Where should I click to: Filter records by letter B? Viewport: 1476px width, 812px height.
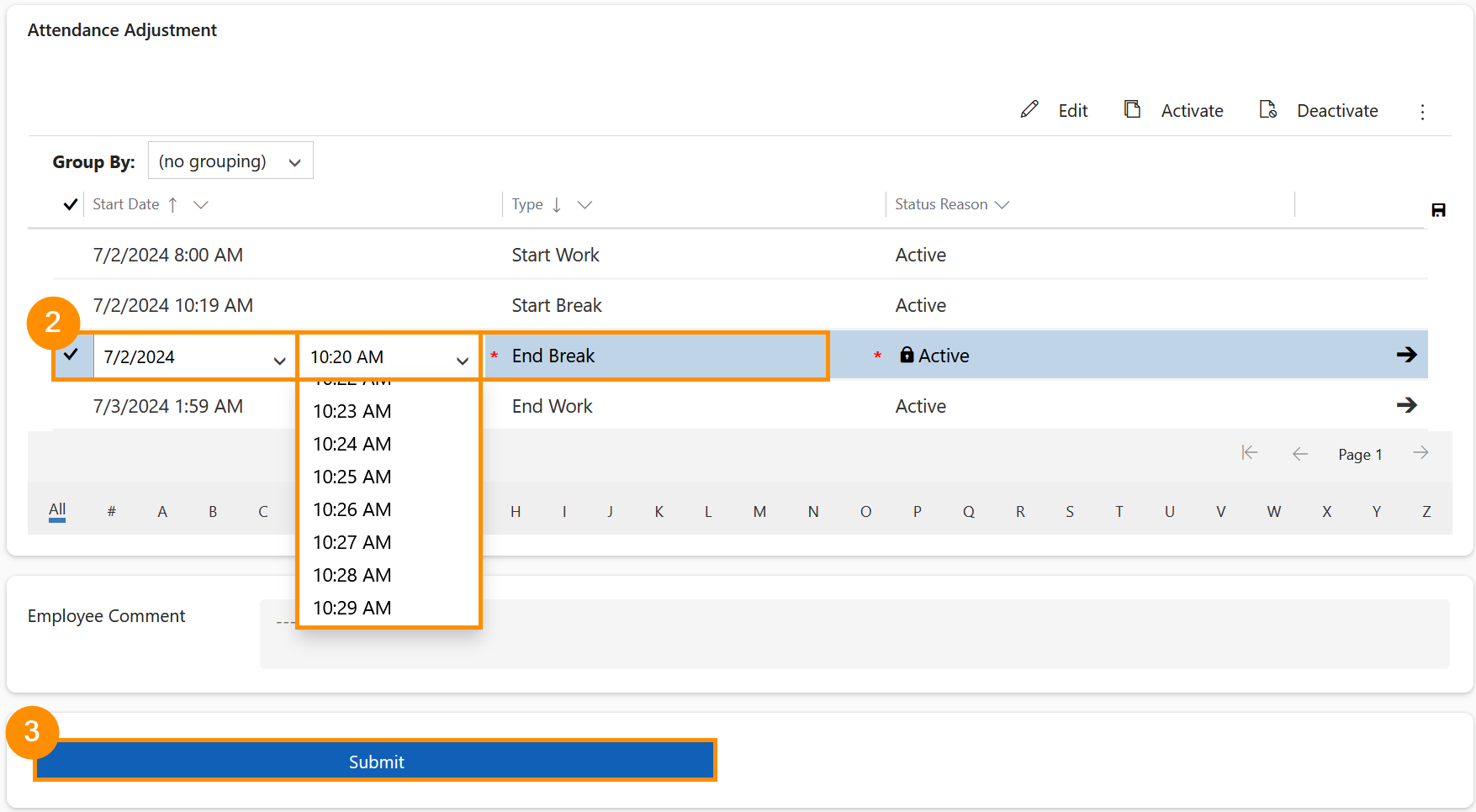point(213,511)
